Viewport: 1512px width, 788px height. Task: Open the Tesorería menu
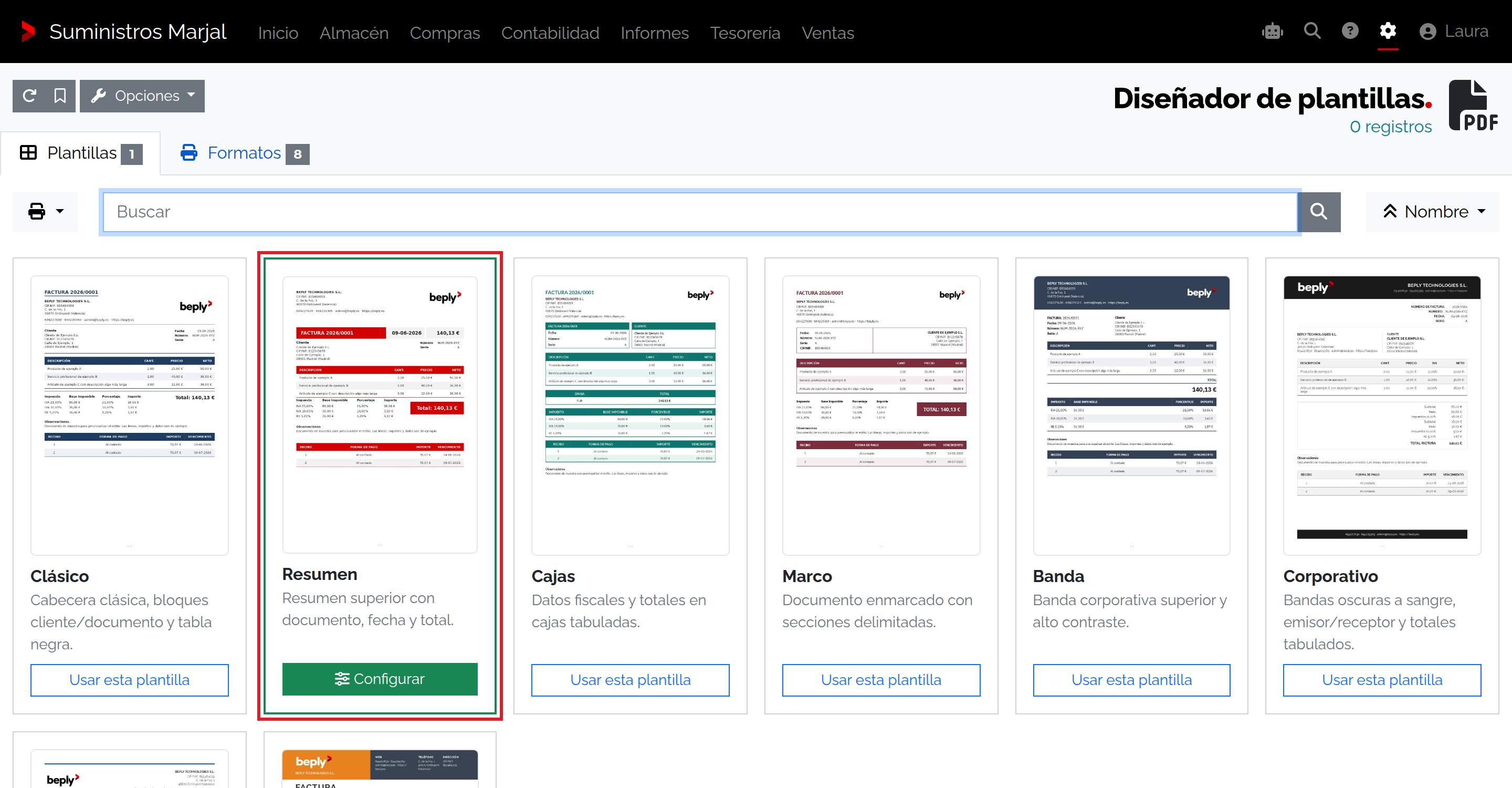coord(745,33)
